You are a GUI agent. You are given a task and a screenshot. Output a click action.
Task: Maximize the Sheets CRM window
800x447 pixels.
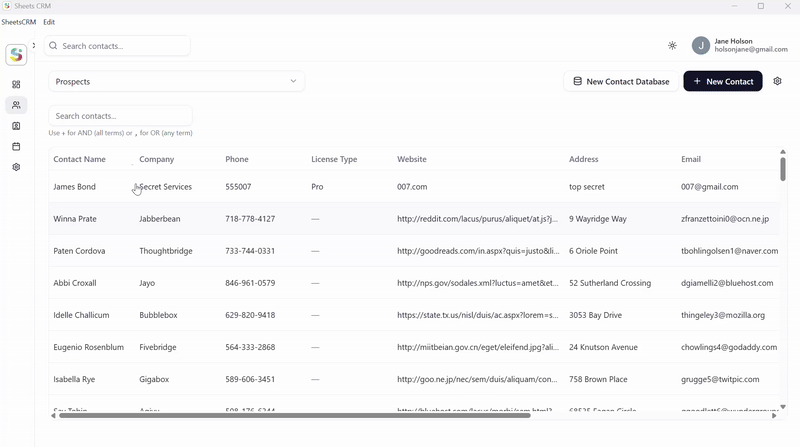[x=761, y=6]
